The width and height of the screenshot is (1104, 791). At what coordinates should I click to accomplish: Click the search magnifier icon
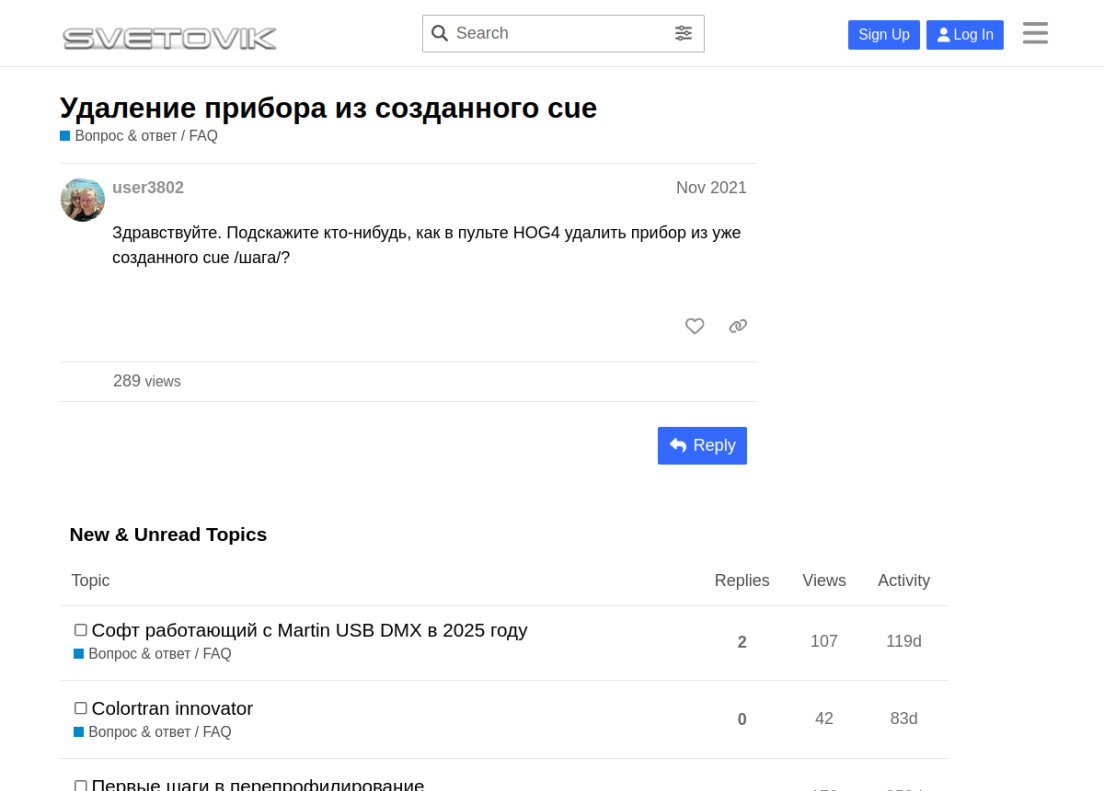(439, 33)
